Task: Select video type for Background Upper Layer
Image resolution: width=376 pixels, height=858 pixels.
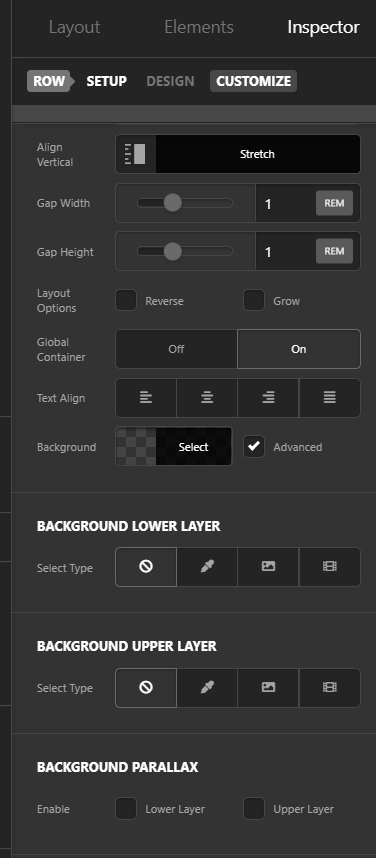Action: click(329, 688)
